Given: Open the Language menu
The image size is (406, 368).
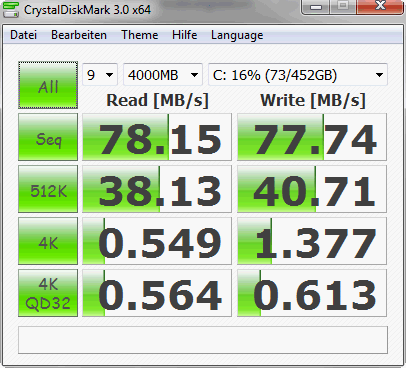Looking at the screenshot, I should tap(237, 35).
